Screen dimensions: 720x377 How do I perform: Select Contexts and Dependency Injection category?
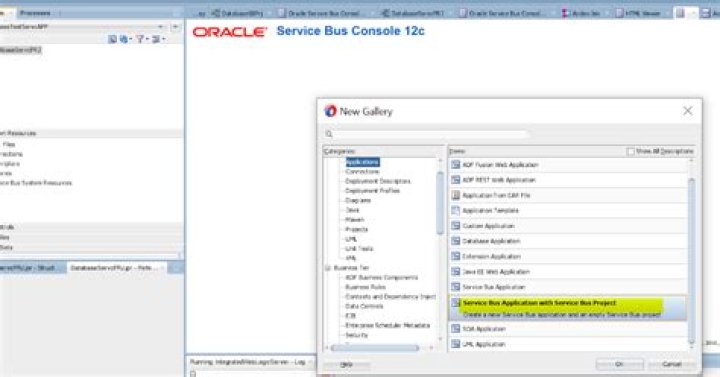click(390, 297)
